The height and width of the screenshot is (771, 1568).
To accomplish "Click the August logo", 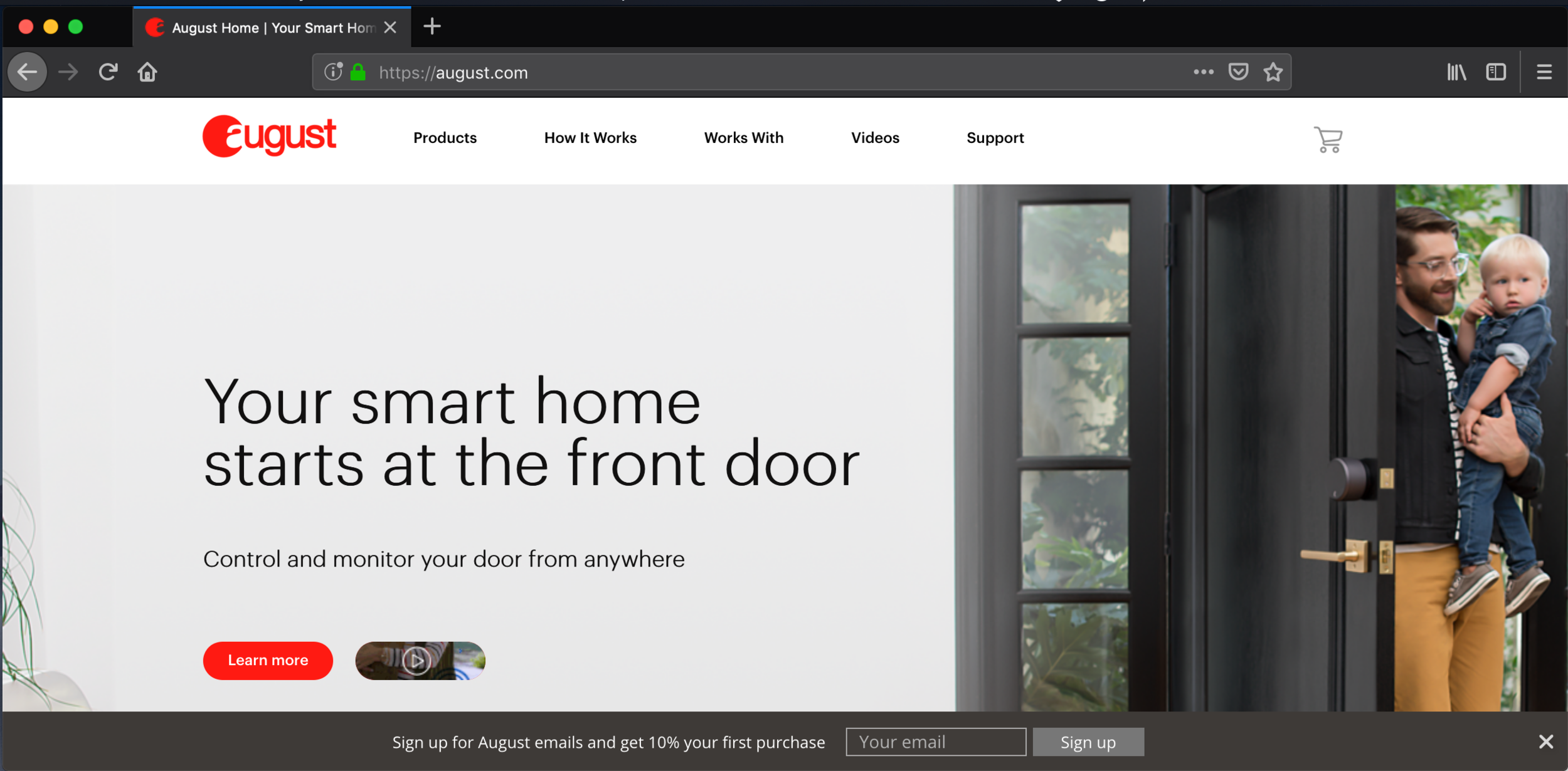I will click(270, 137).
